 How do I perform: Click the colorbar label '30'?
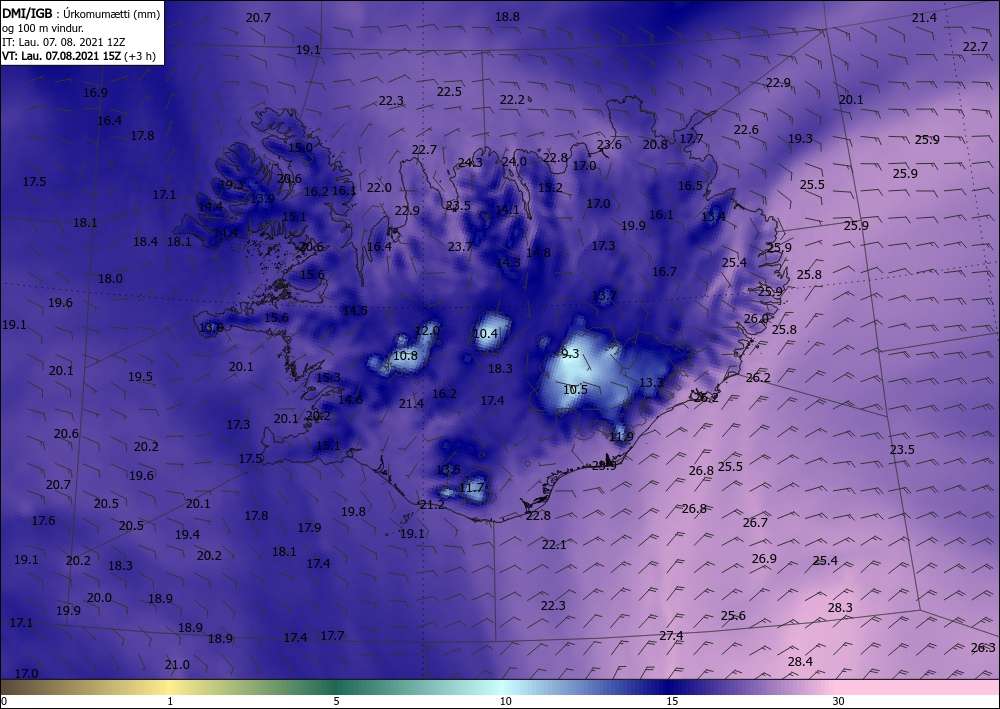[x=838, y=701]
